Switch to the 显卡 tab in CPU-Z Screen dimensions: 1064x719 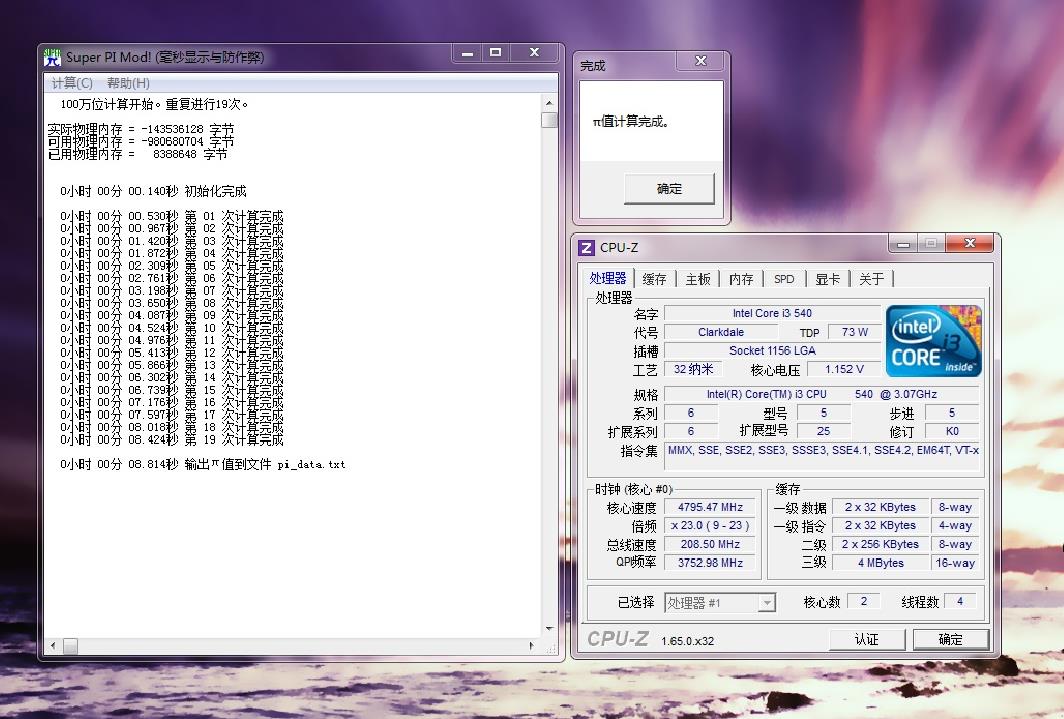(x=827, y=279)
